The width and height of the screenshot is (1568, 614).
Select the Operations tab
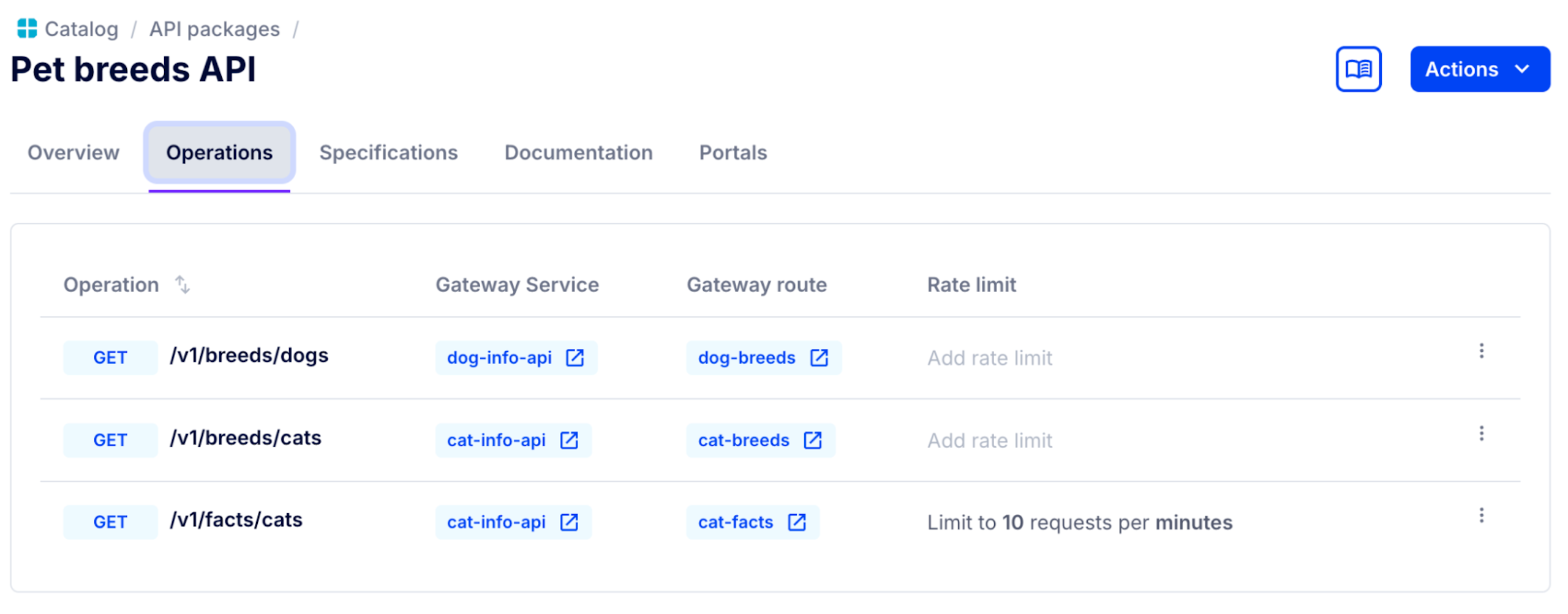pos(219,152)
